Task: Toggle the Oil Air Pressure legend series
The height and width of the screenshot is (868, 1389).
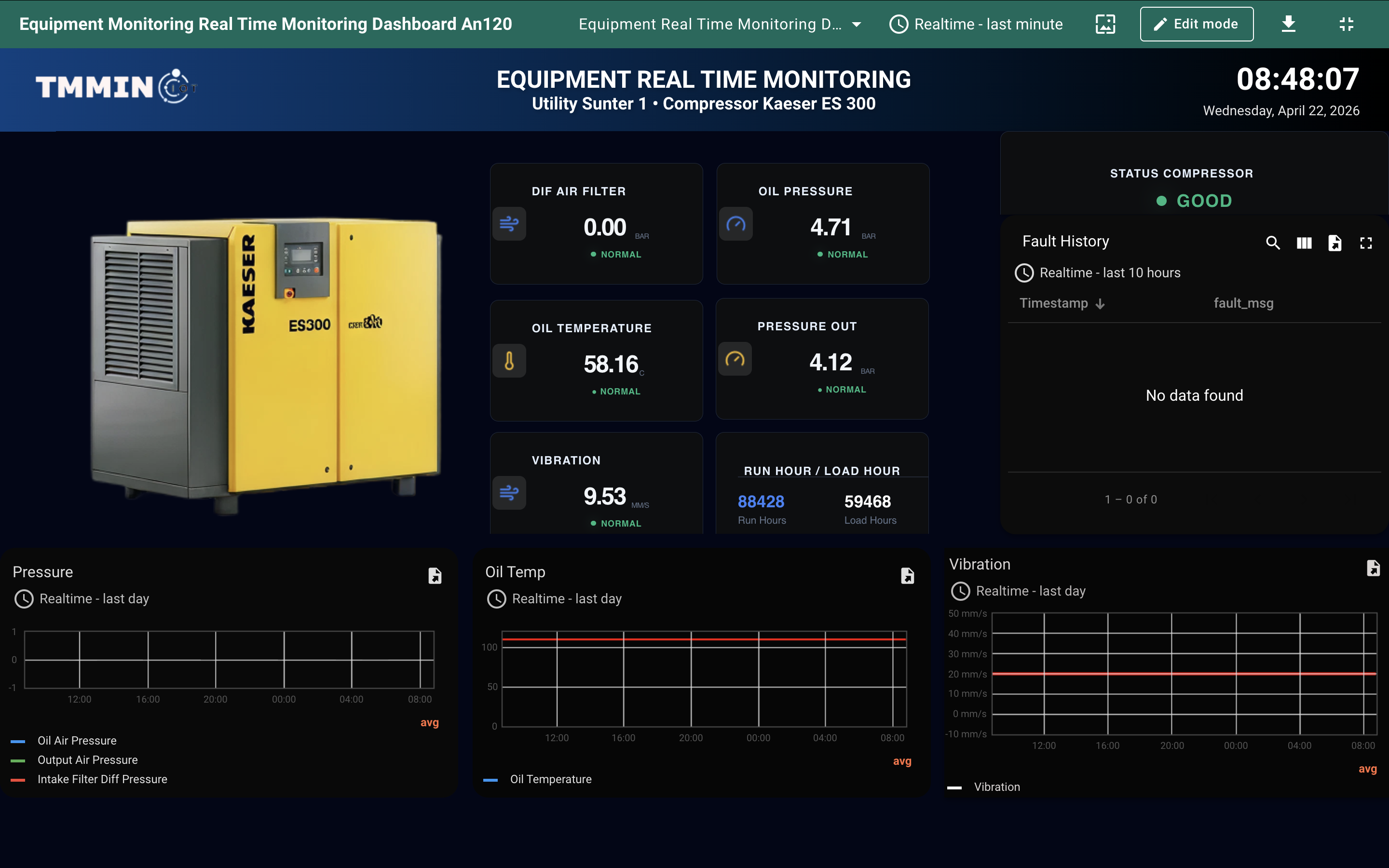Action: click(x=77, y=741)
